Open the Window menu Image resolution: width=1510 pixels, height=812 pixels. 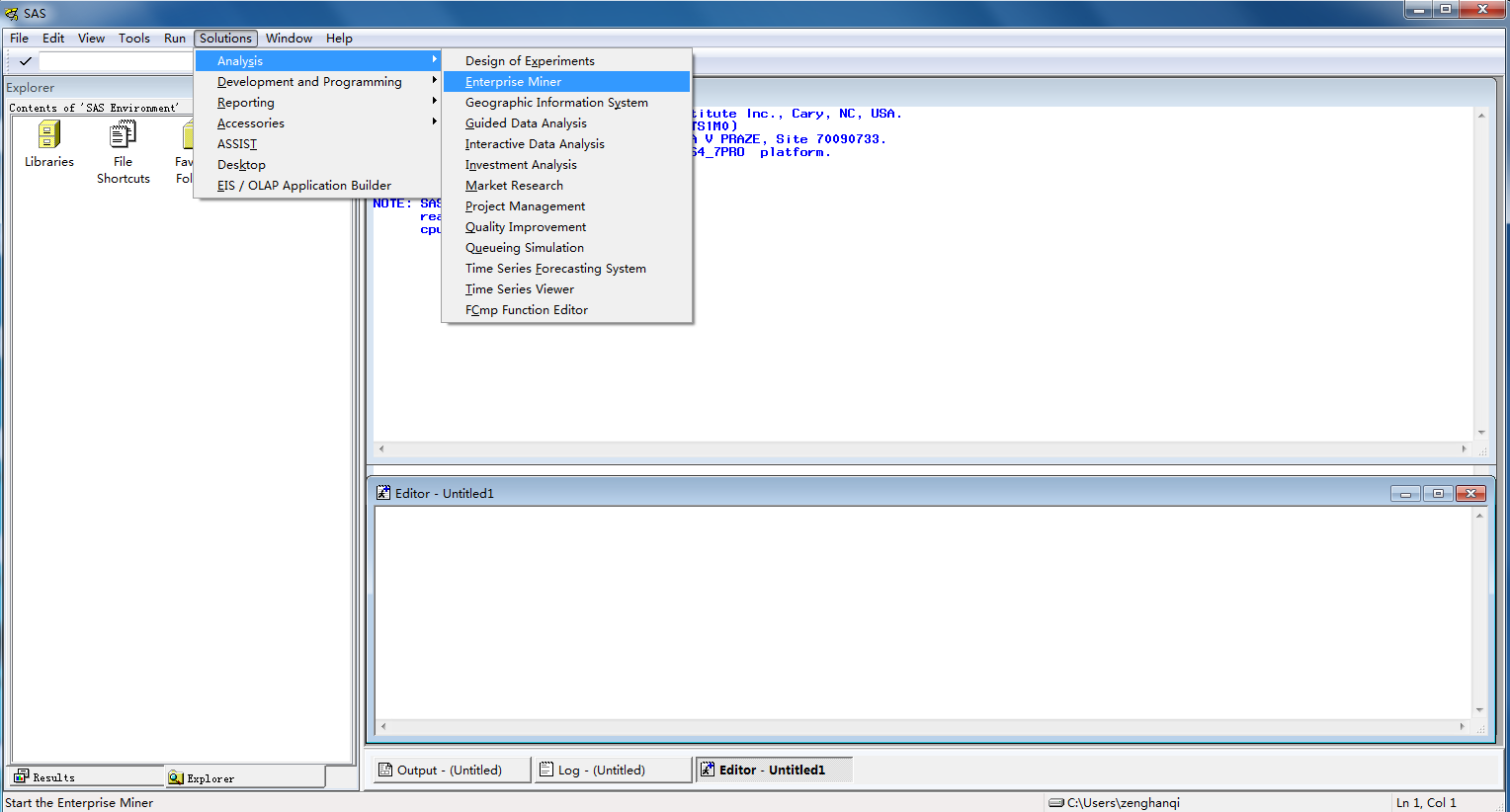(289, 39)
